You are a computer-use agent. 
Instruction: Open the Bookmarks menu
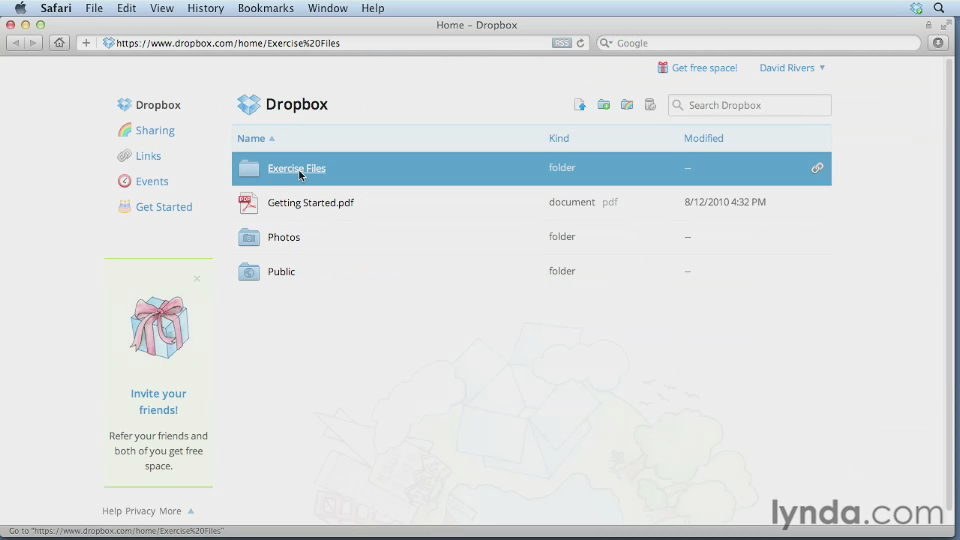click(x=266, y=8)
